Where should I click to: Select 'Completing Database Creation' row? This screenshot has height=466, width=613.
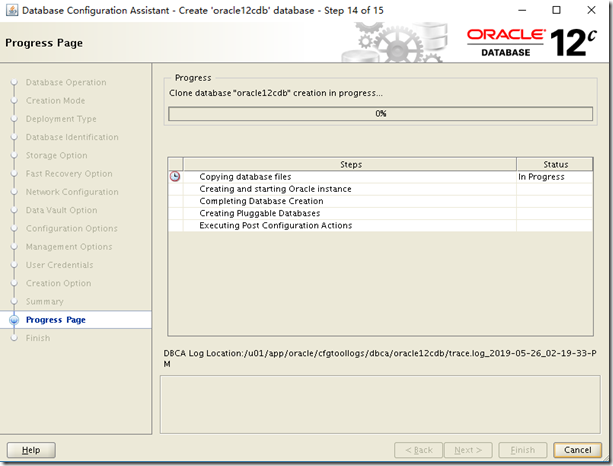380,201
